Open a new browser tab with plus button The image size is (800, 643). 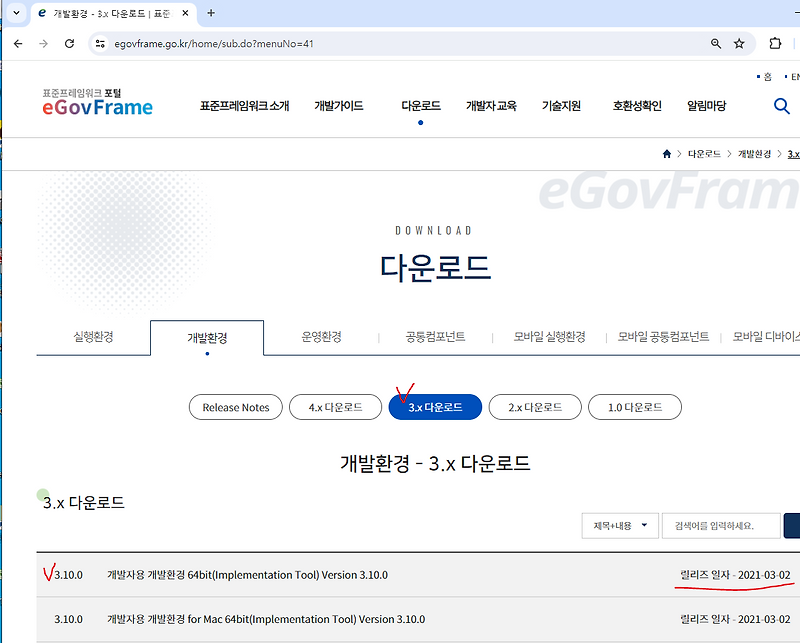click(210, 15)
